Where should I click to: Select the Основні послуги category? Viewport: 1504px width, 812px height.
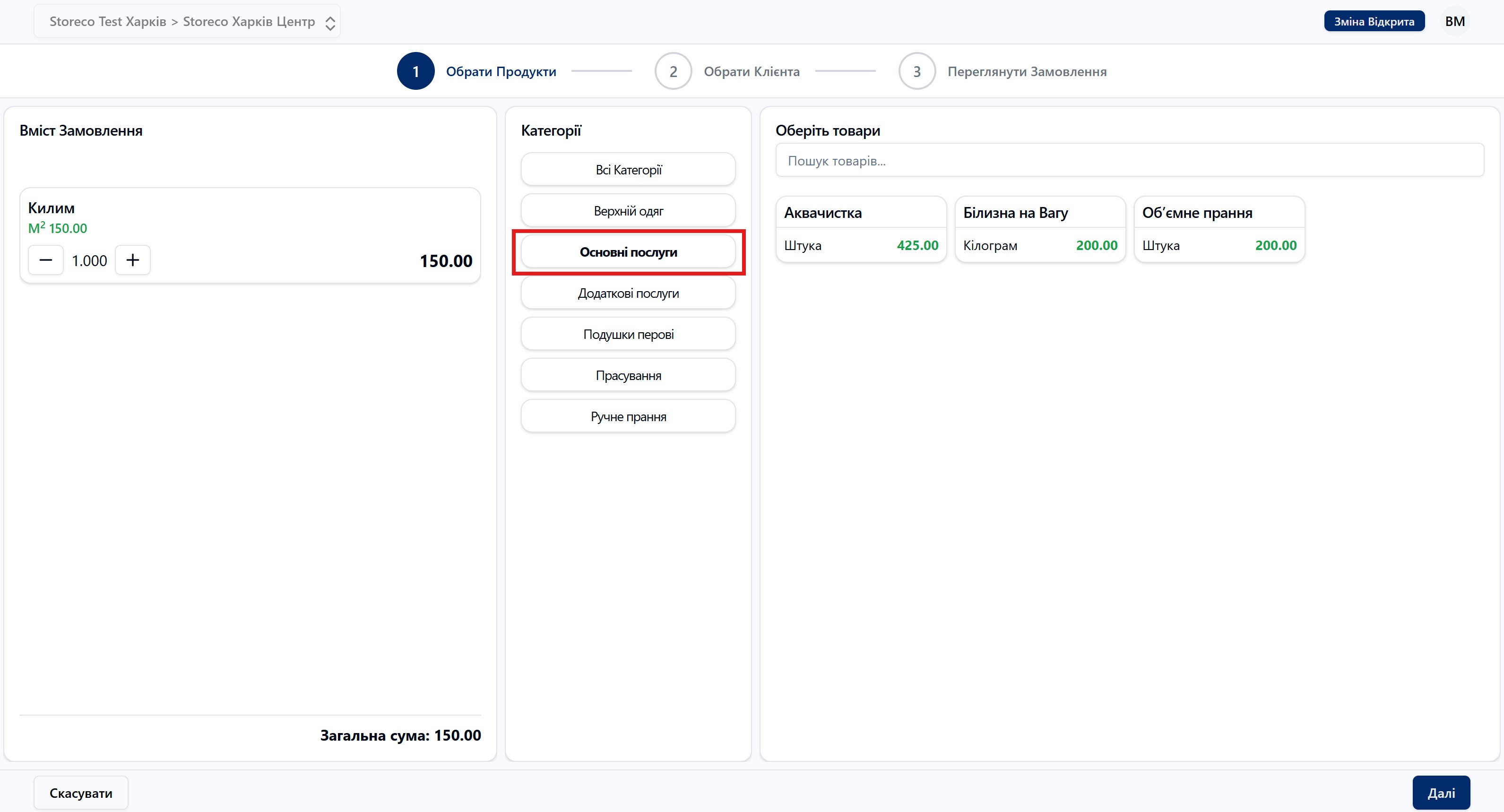(628, 252)
